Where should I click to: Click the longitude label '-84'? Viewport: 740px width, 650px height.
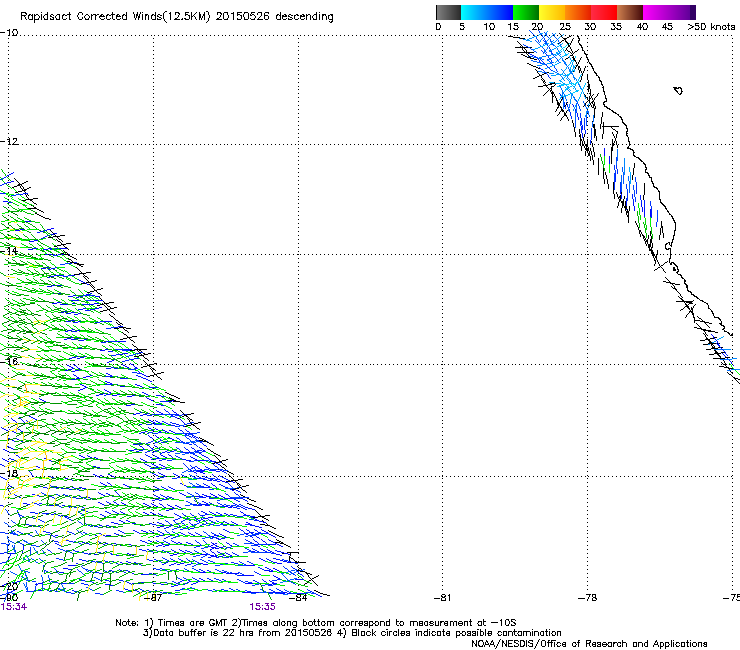(298, 598)
